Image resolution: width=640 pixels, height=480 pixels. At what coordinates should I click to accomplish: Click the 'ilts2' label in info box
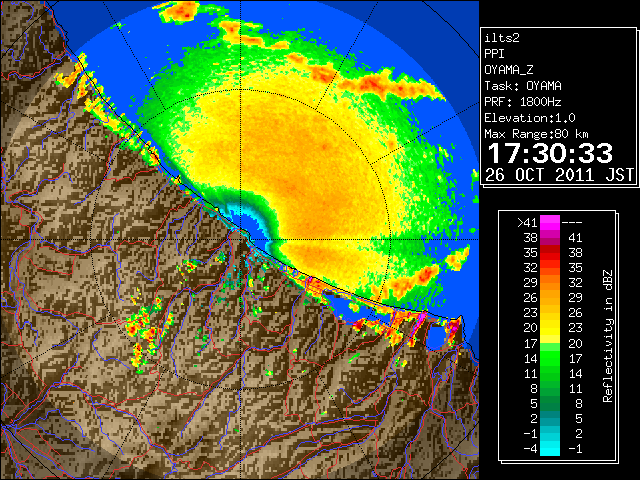502,38
